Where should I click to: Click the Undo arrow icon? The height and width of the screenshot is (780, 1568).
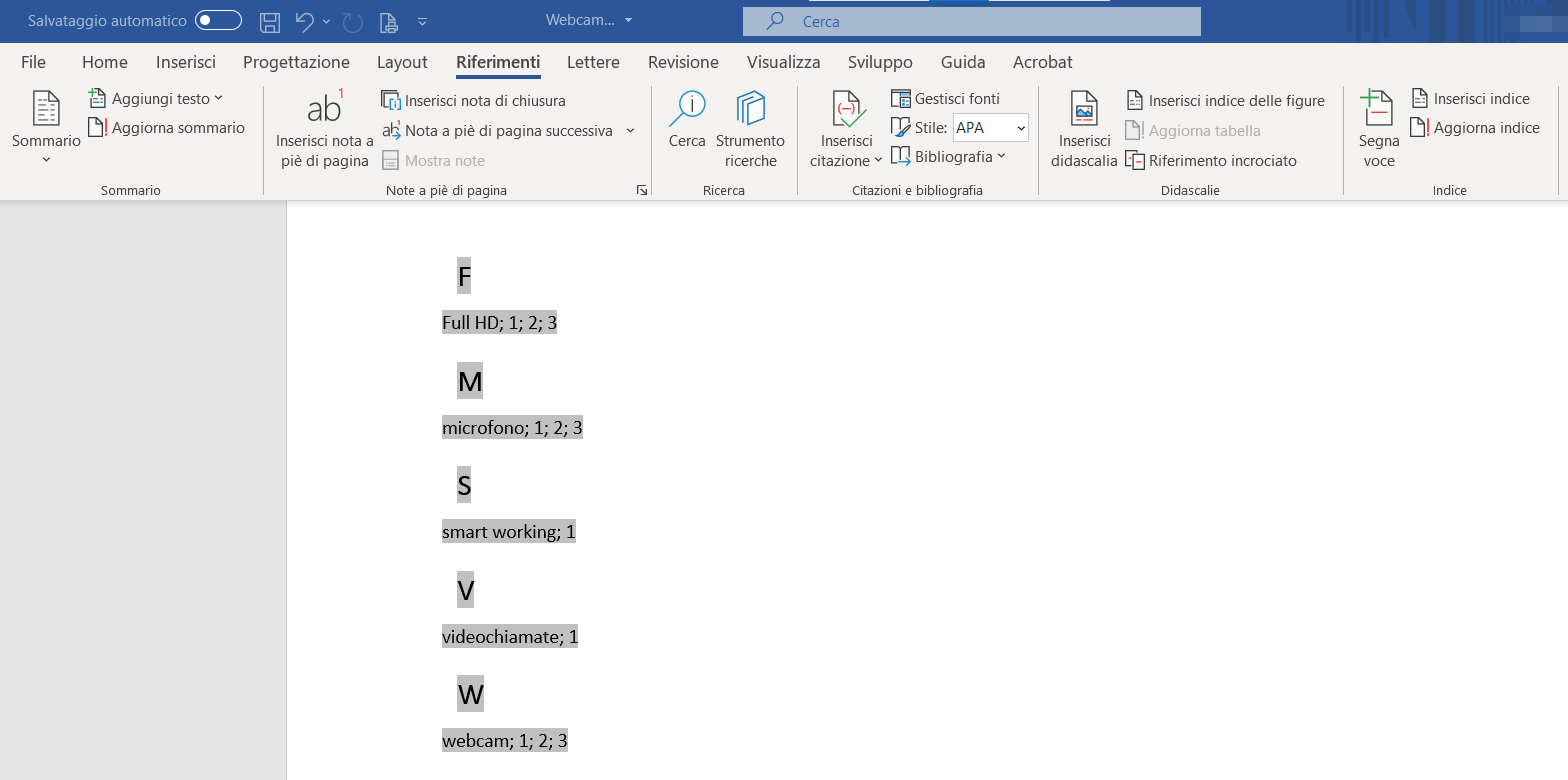pos(305,21)
